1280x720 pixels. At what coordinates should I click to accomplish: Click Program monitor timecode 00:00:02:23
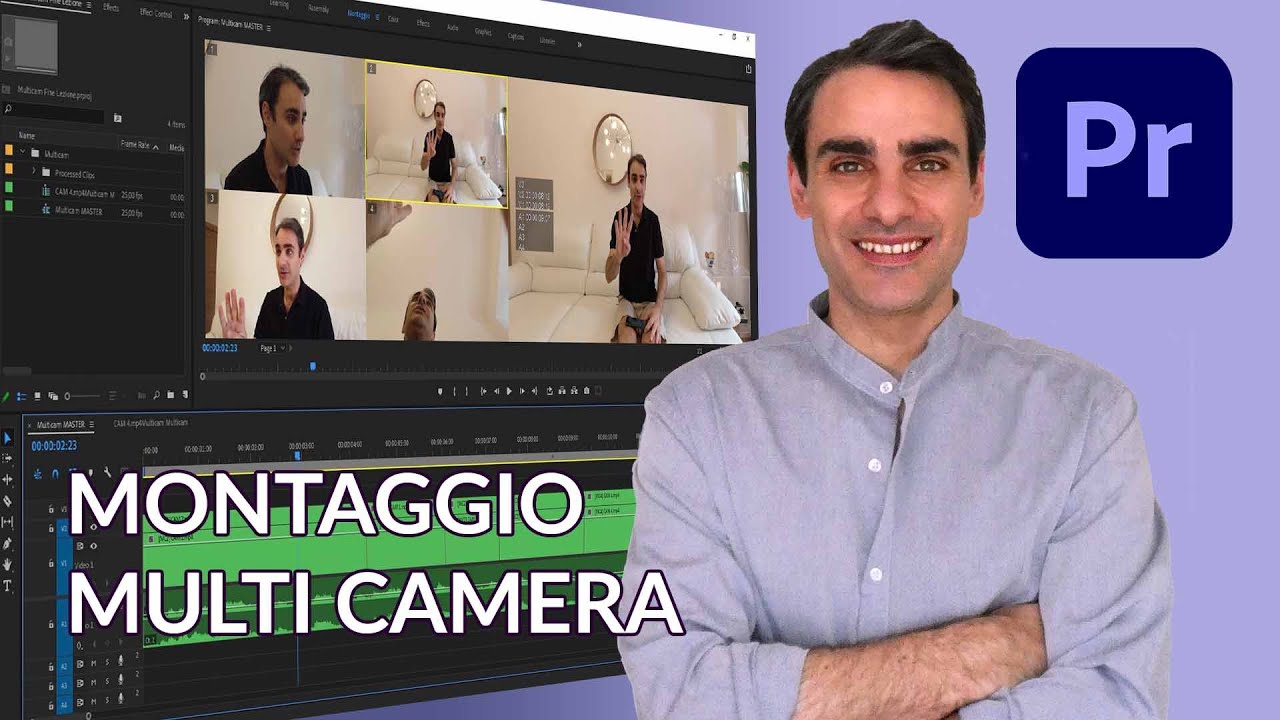click(219, 348)
